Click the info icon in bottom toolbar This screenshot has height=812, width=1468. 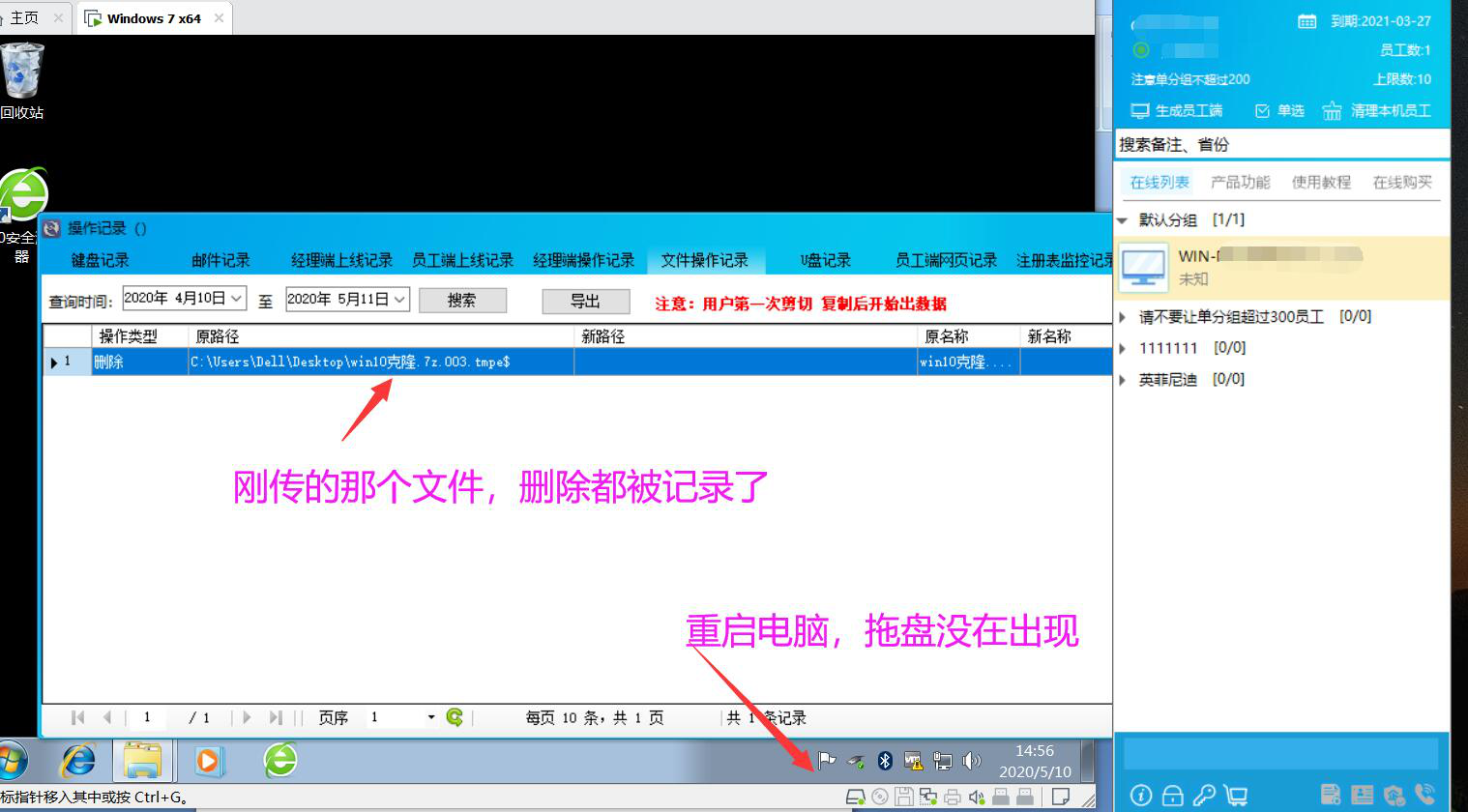coord(1141,795)
